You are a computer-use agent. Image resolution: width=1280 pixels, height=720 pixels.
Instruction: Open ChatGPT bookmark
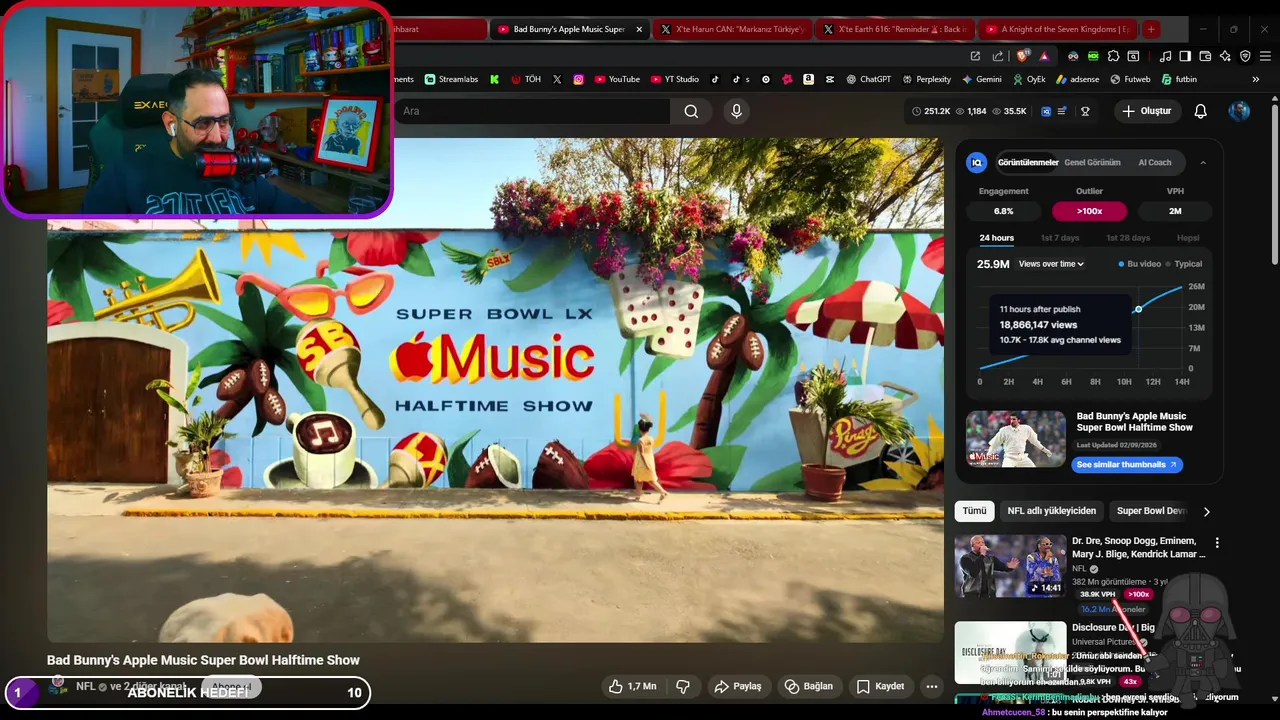(x=868, y=79)
